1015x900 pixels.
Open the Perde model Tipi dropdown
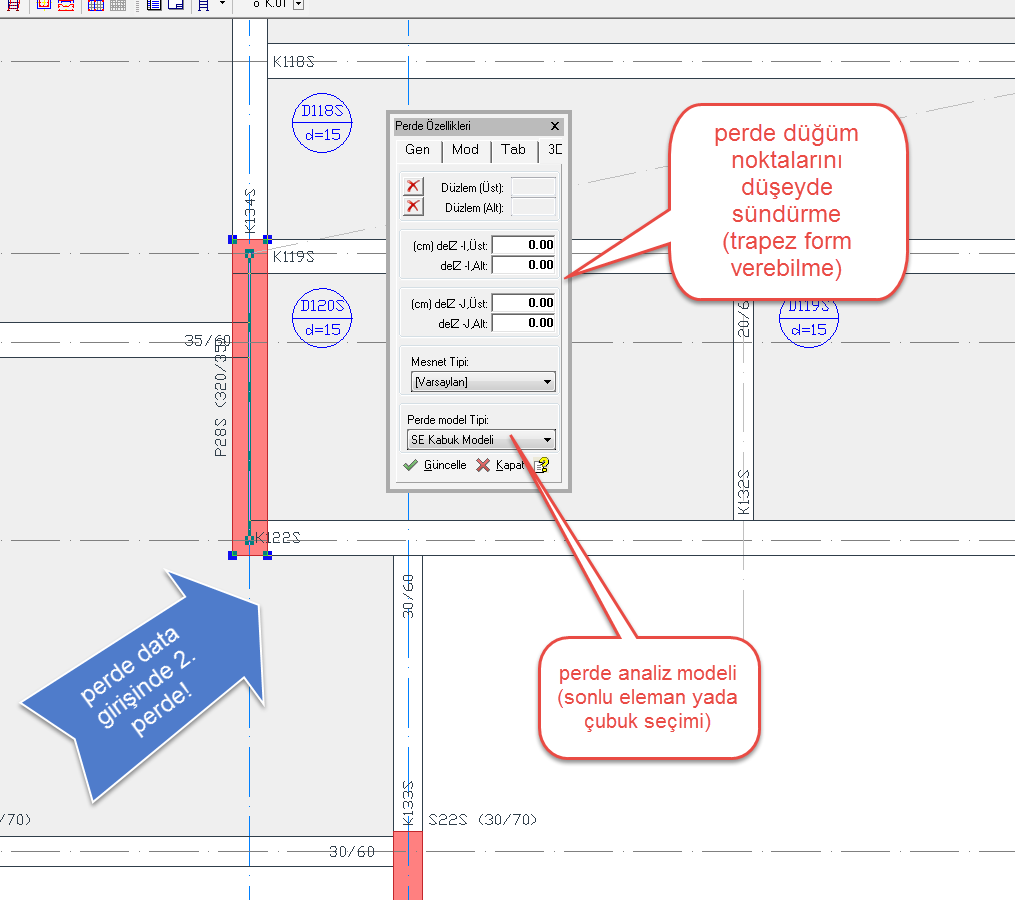[483, 439]
